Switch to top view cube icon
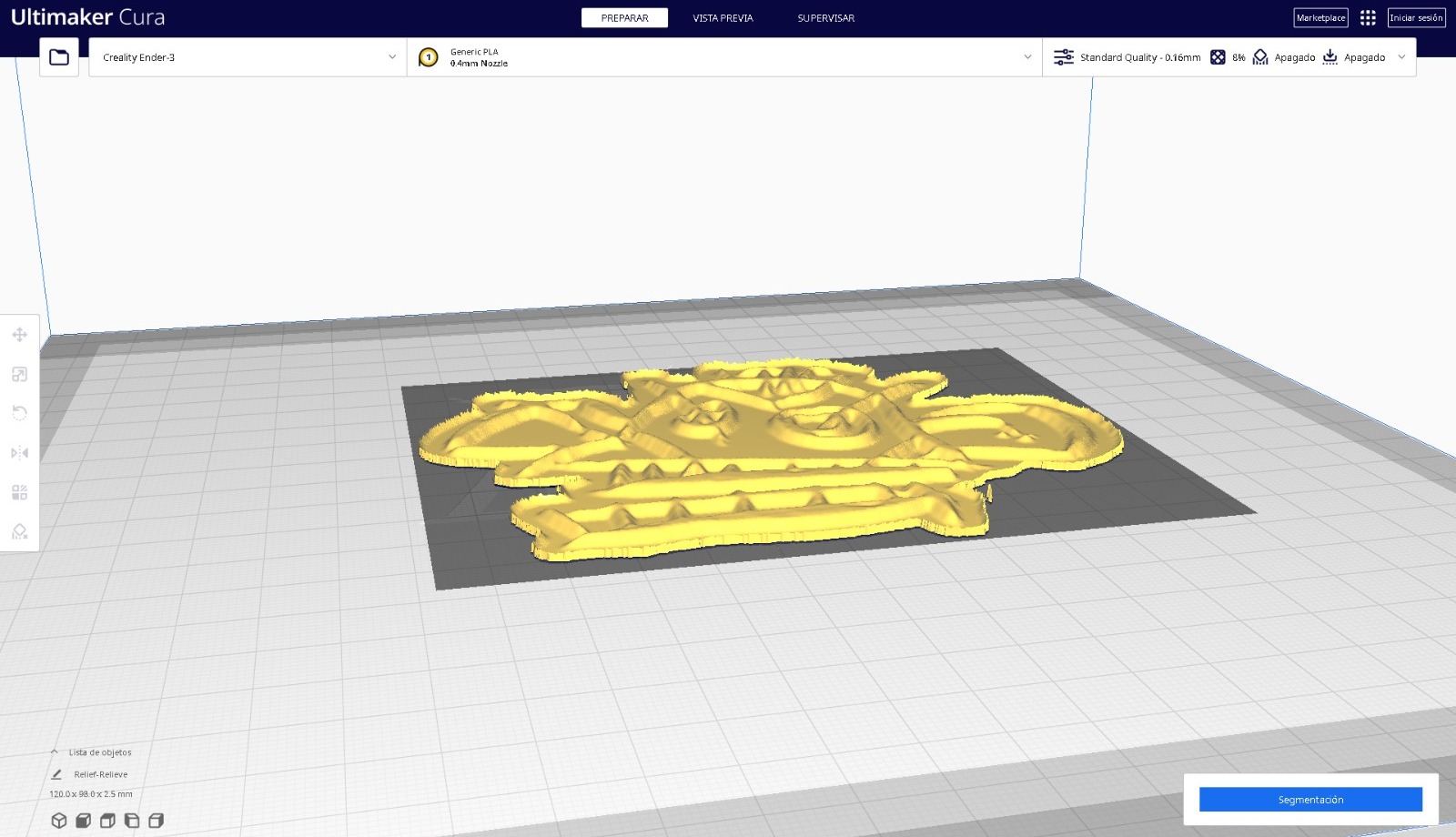Screen dimensions: 1456x837 107,821
